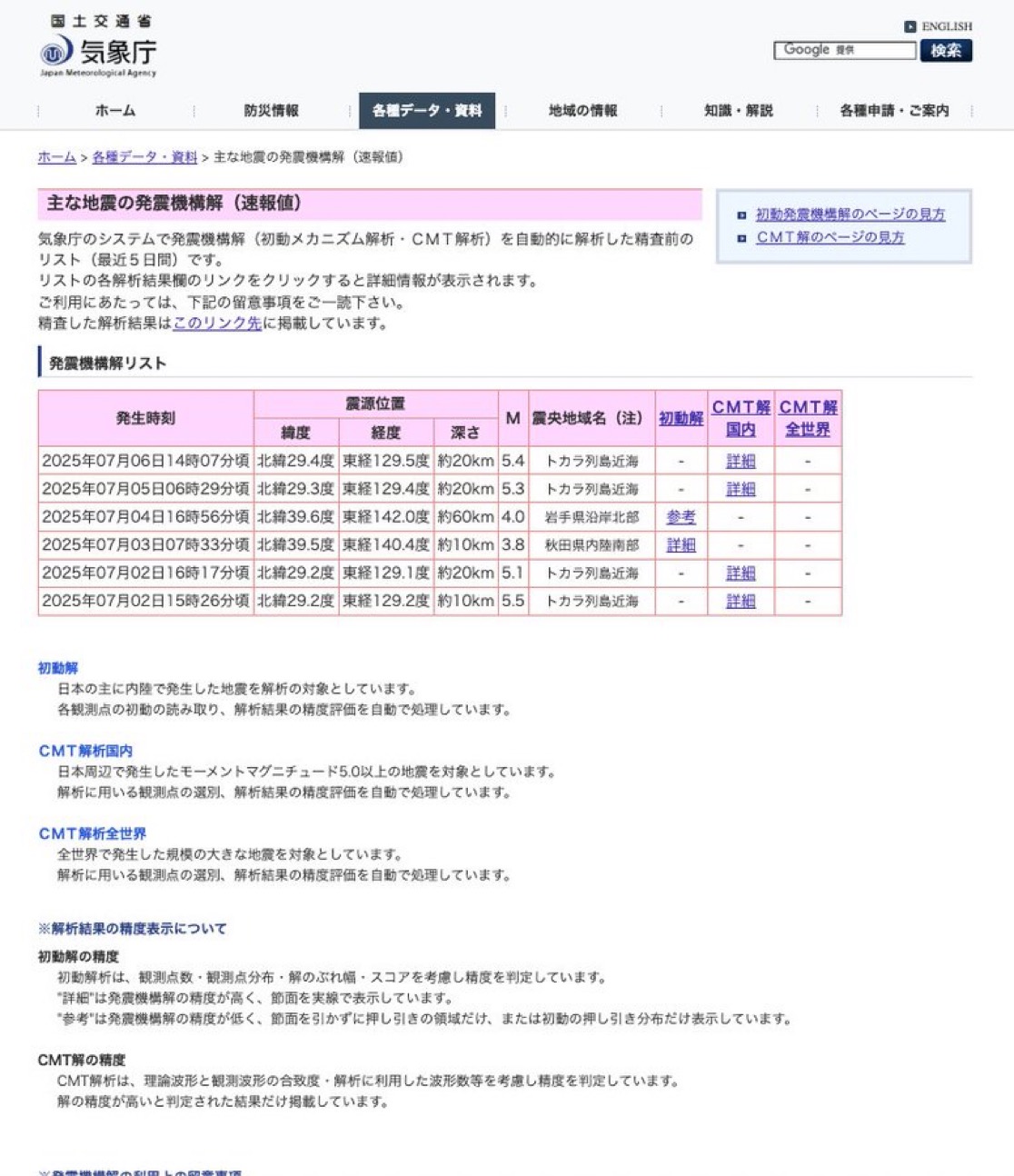1014x1176 pixels.
Task: Open 詳細 for 07月02日15時26分 earthquake
Action: coord(741,602)
